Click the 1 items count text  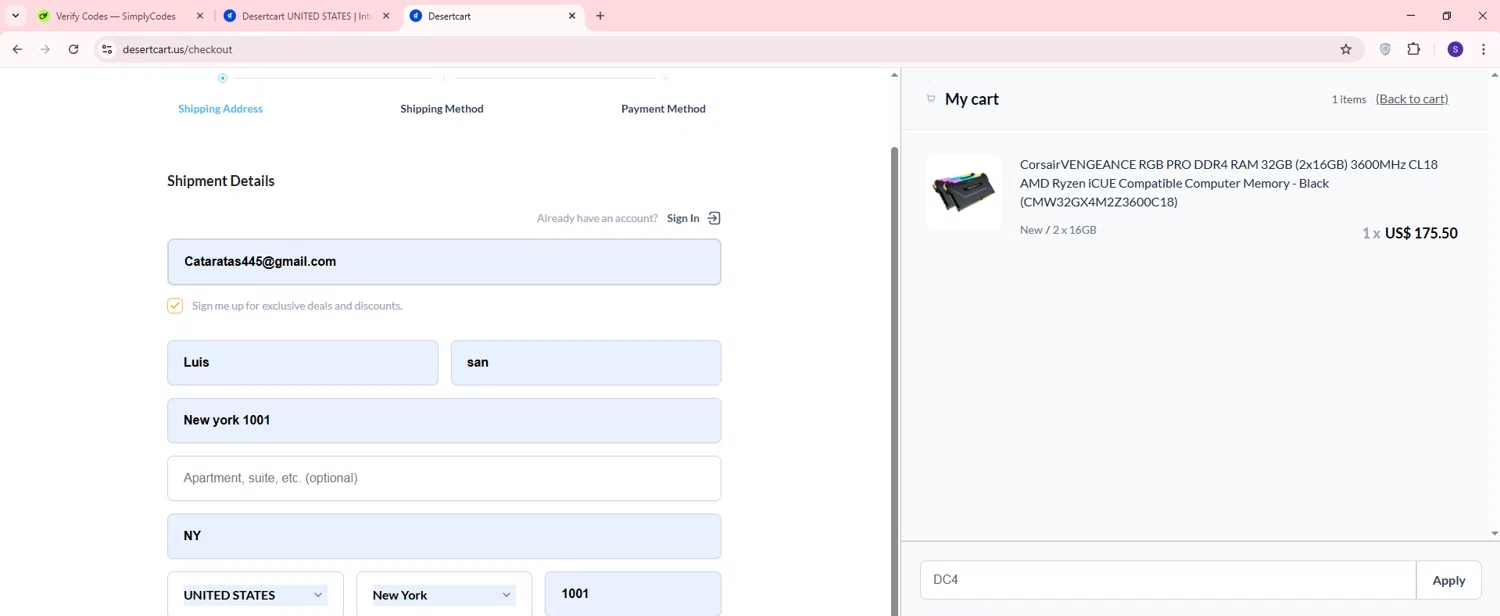tap(1348, 99)
